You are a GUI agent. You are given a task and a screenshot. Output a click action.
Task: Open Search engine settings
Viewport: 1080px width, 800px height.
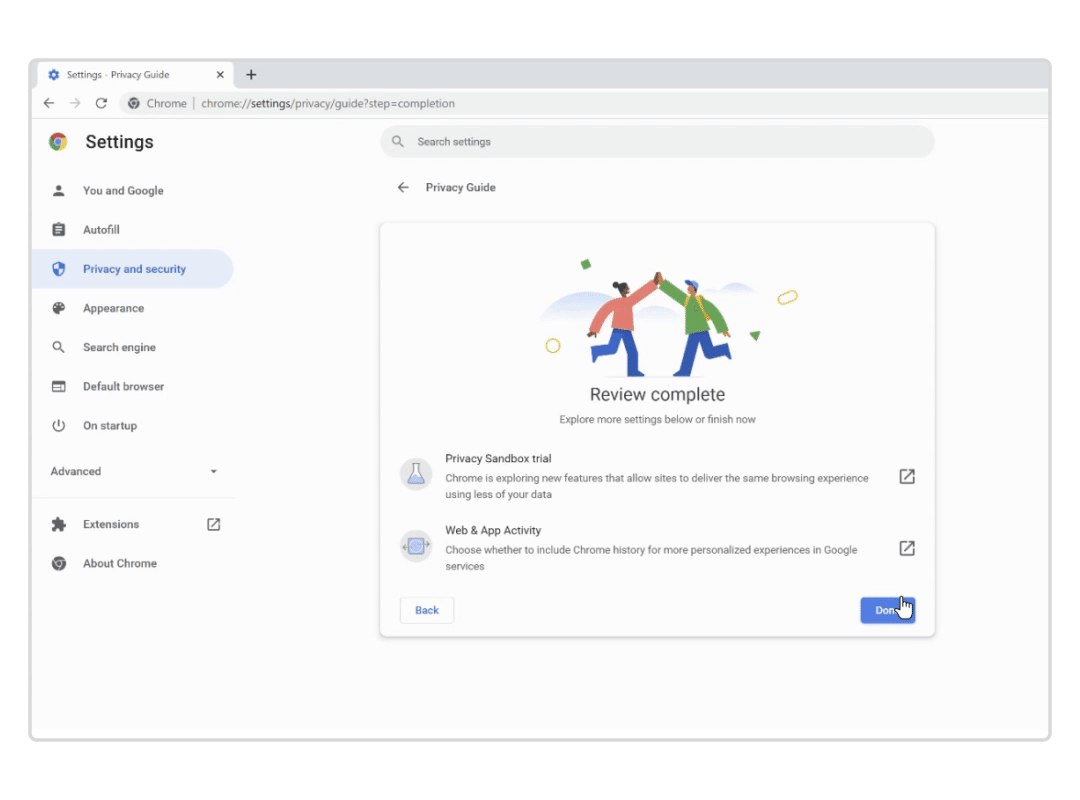pos(119,347)
